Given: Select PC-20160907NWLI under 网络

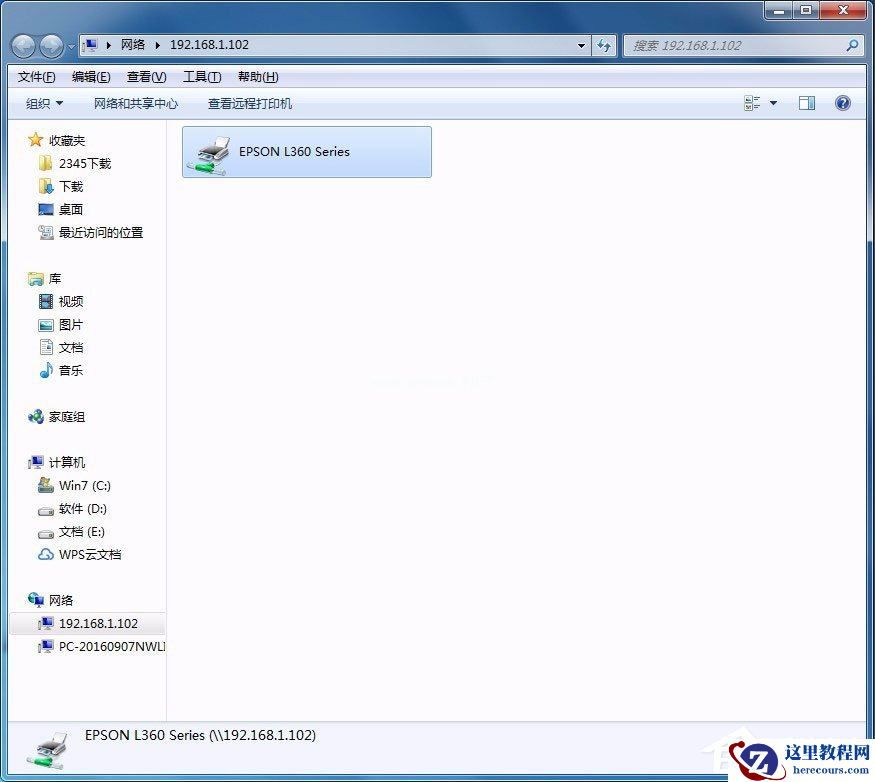Looking at the screenshot, I should point(105,647).
